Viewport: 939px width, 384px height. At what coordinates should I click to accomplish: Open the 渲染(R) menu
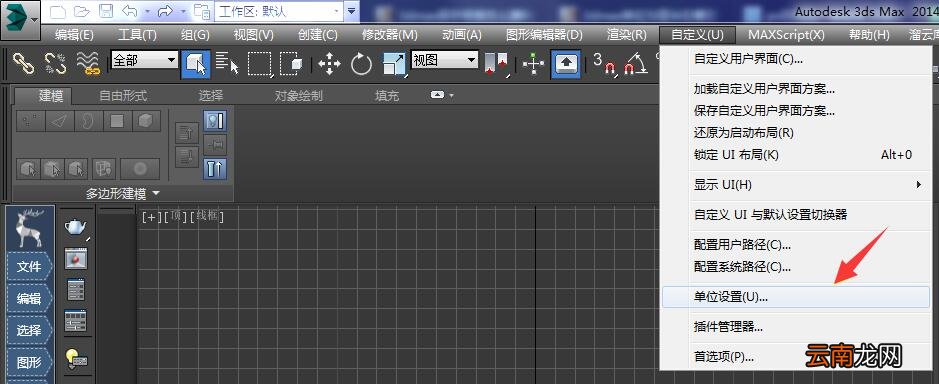click(626, 35)
